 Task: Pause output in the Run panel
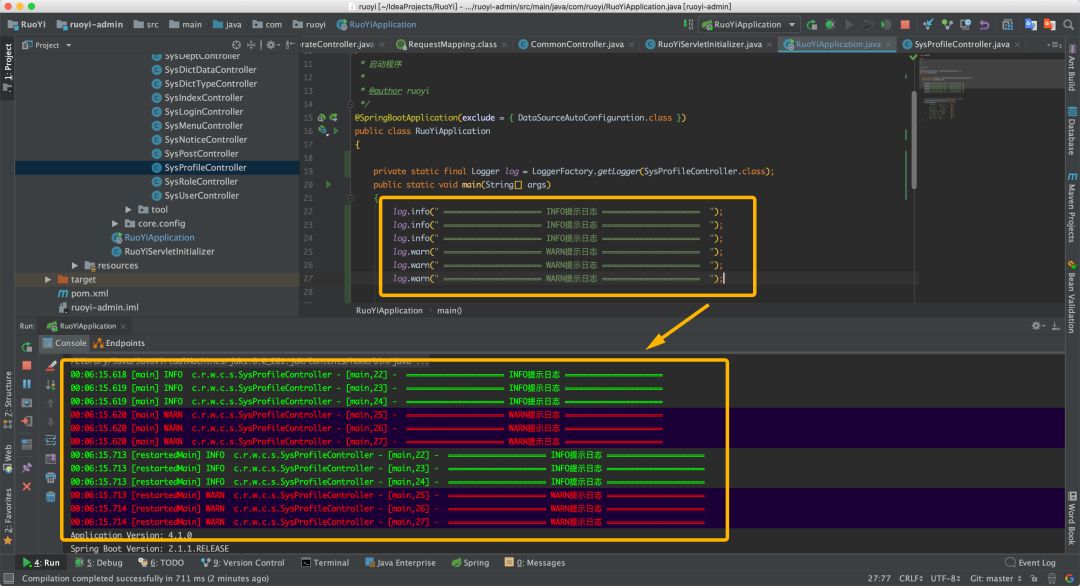(x=26, y=383)
